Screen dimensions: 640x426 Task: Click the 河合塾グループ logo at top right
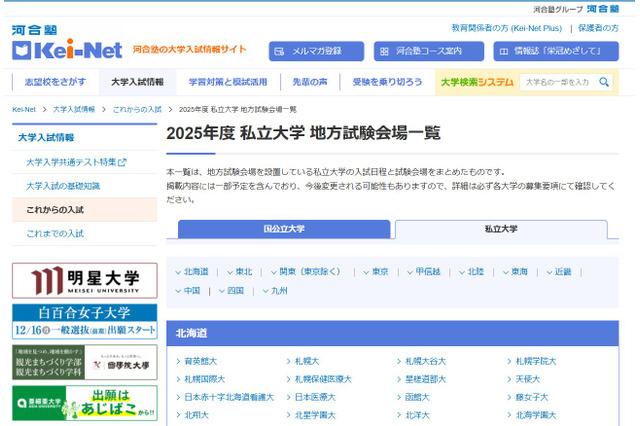[576, 9]
